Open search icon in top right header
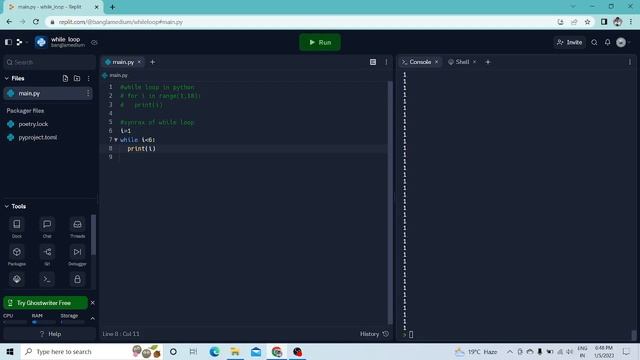Image resolution: width=640 pixels, height=360 pixels. coord(594,42)
